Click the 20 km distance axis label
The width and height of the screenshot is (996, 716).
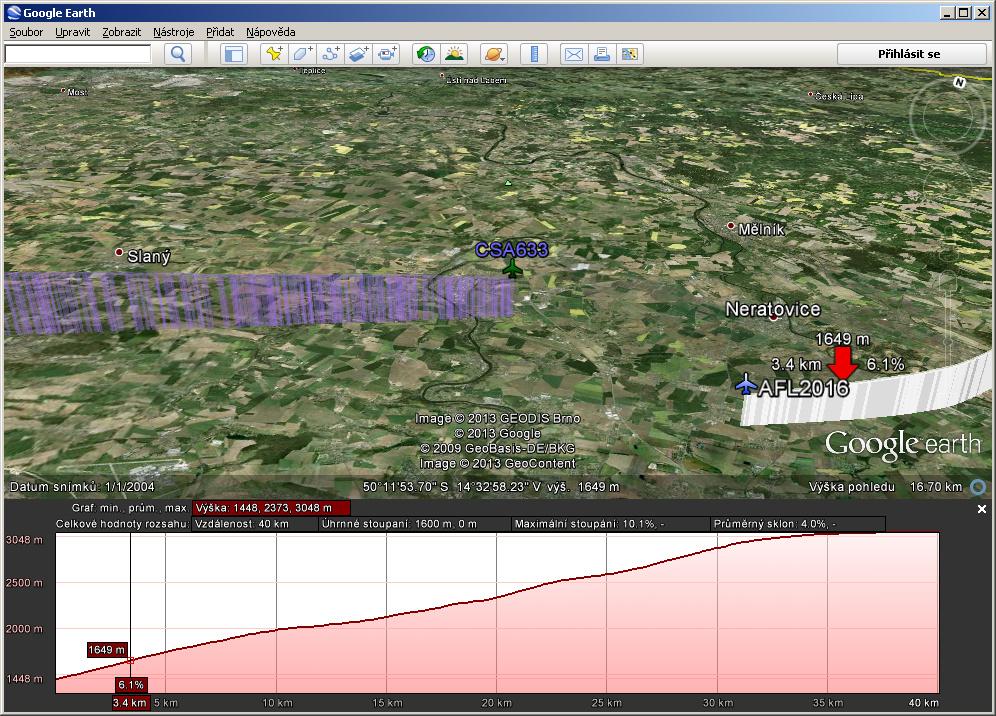(497, 703)
